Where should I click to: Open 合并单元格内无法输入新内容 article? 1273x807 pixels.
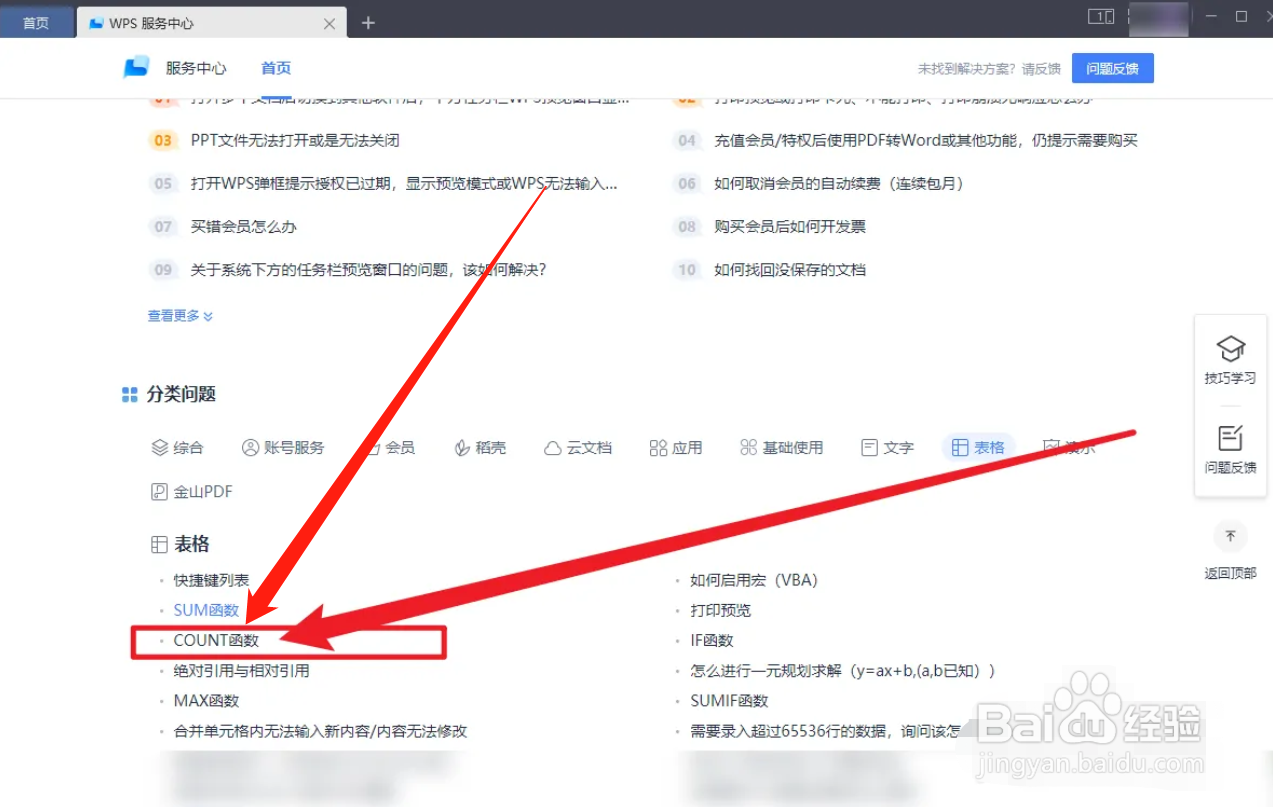point(320,731)
